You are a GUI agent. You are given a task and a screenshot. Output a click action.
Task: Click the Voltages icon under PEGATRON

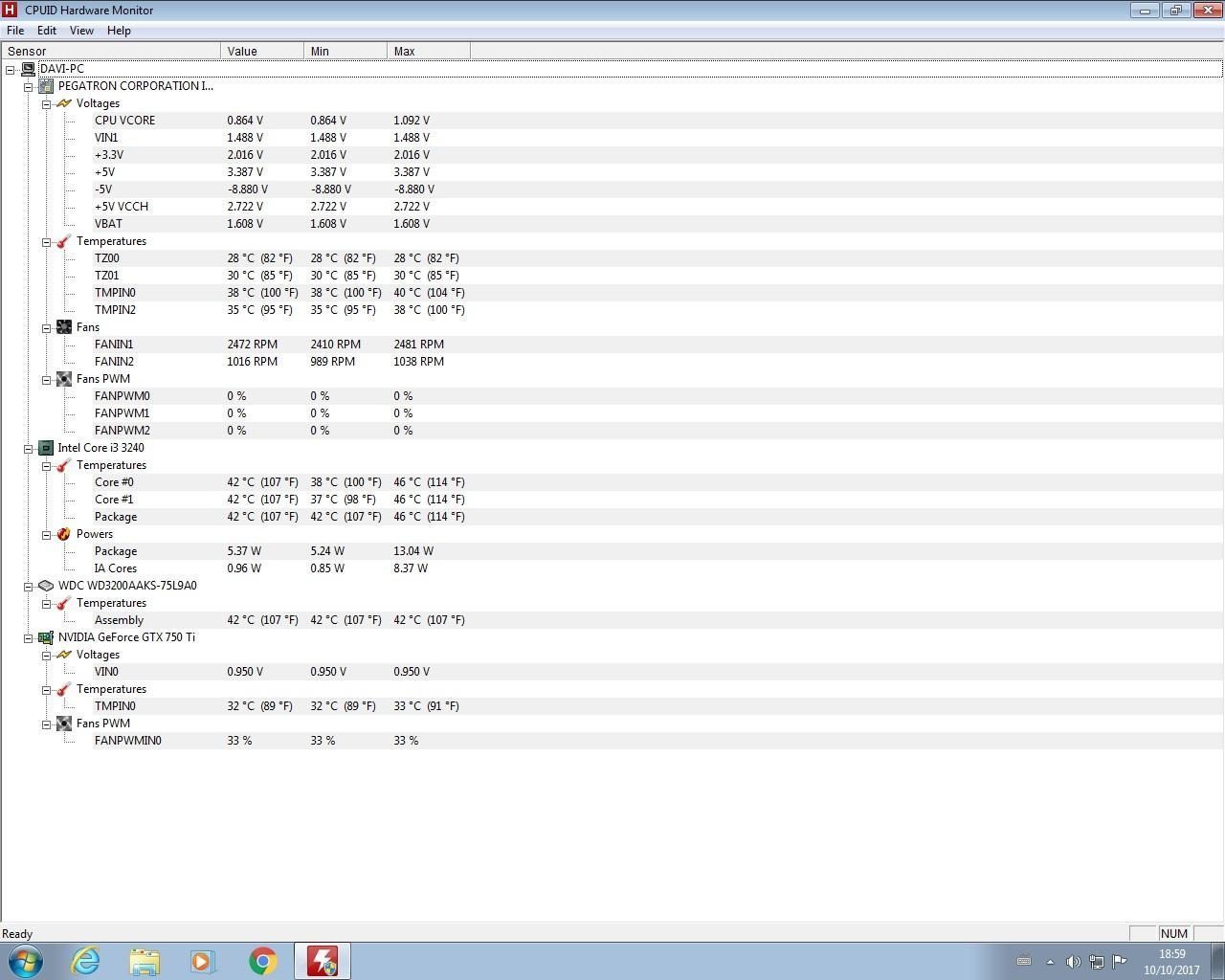point(64,103)
